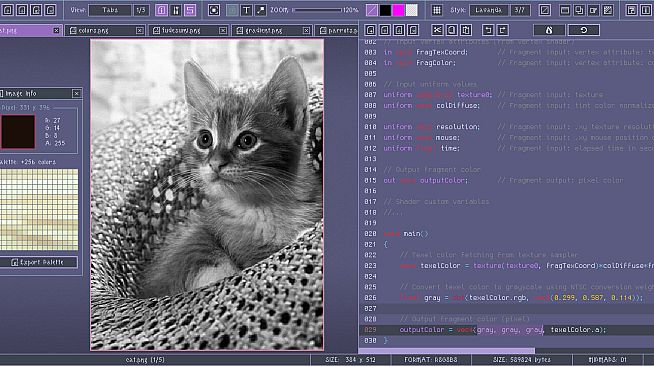Close the colors.png tab

point(139,30)
